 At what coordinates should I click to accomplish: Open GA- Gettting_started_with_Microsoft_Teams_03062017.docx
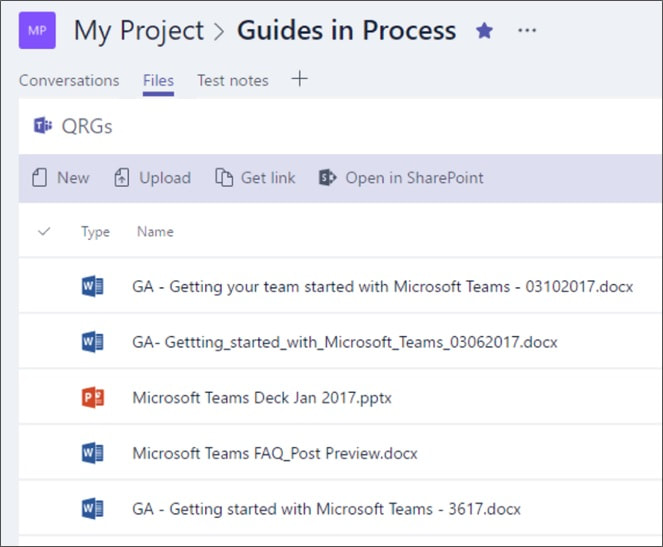tap(345, 342)
